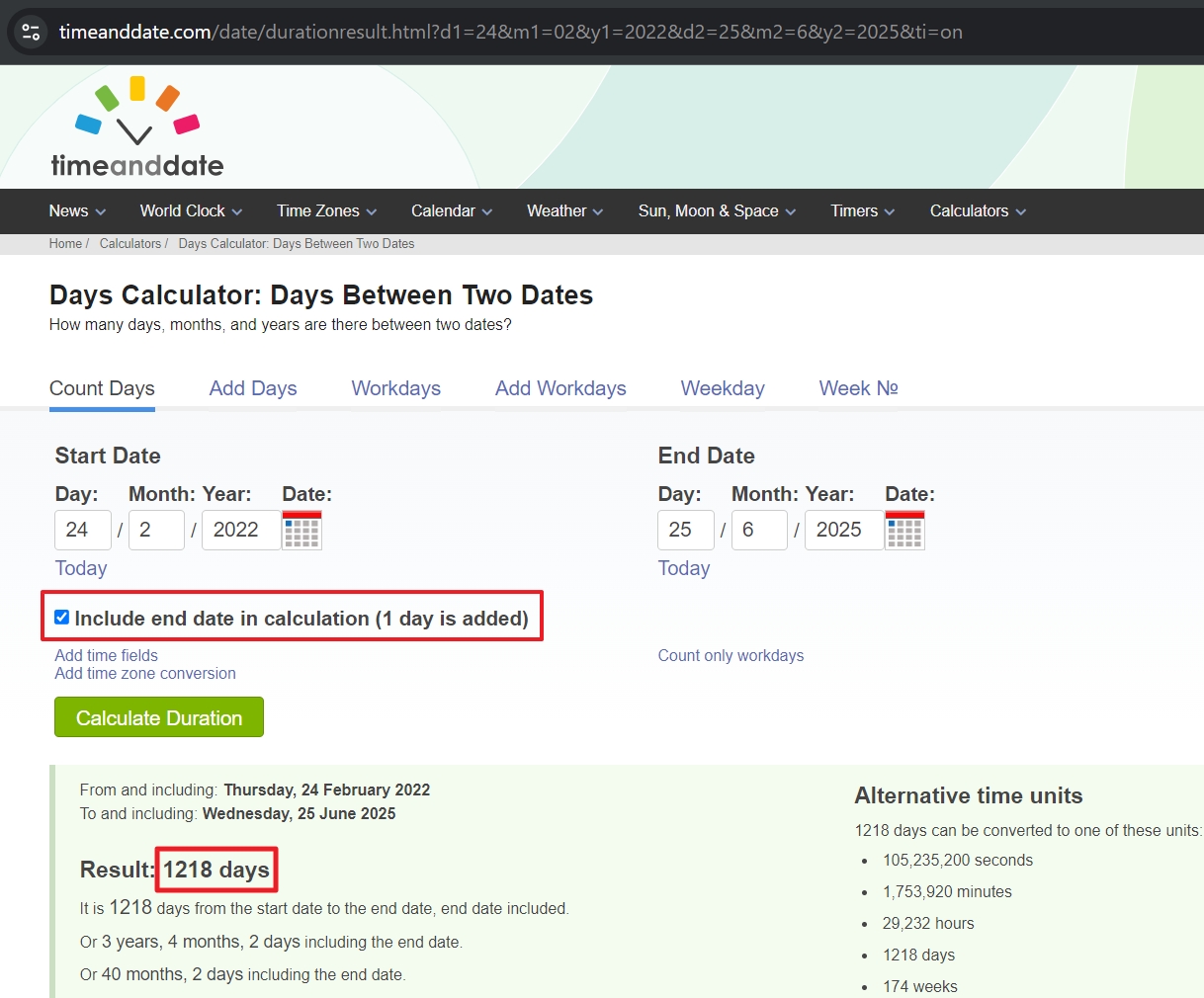The height and width of the screenshot is (998, 1204).
Task: Click Add time zone conversion link
Action: [x=145, y=674]
